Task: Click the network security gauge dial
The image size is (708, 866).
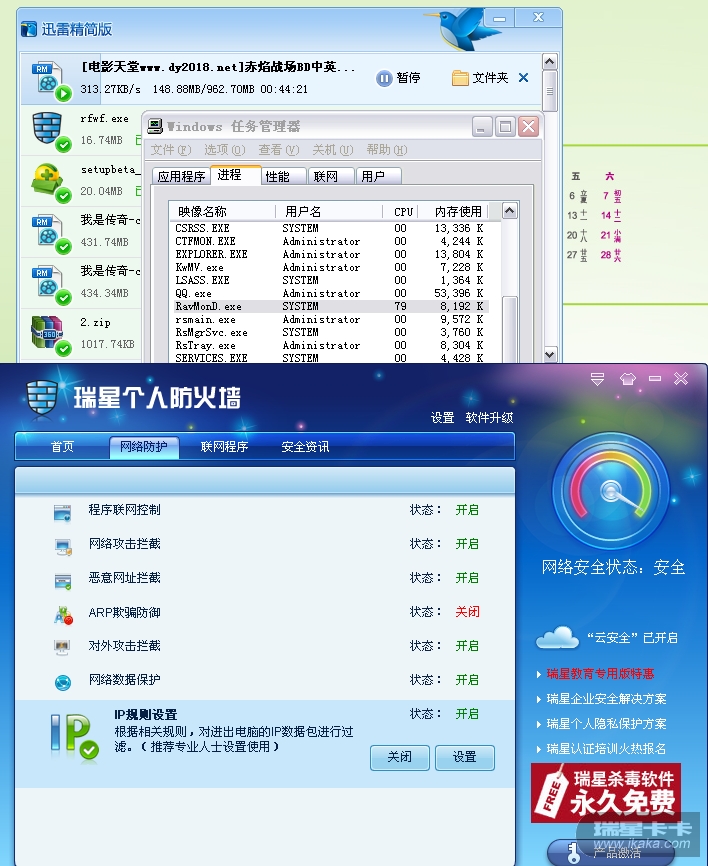Action: [610, 490]
